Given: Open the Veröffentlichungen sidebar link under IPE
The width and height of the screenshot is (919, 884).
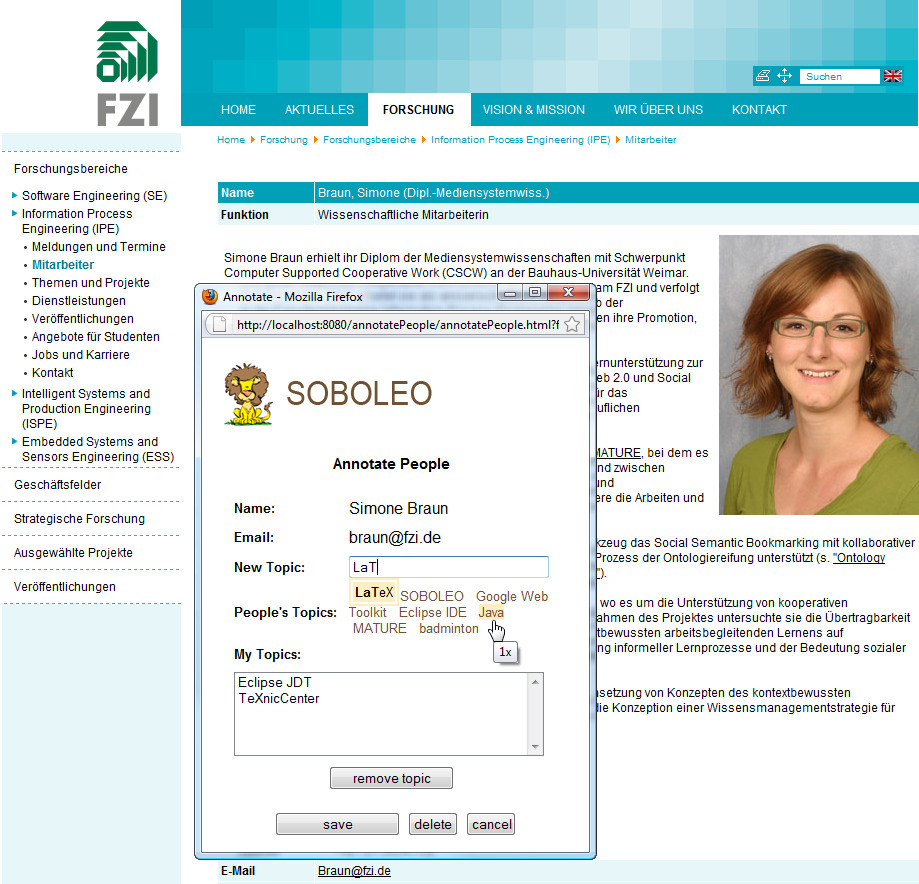Looking at the screenshot, I should coord(82,319).
